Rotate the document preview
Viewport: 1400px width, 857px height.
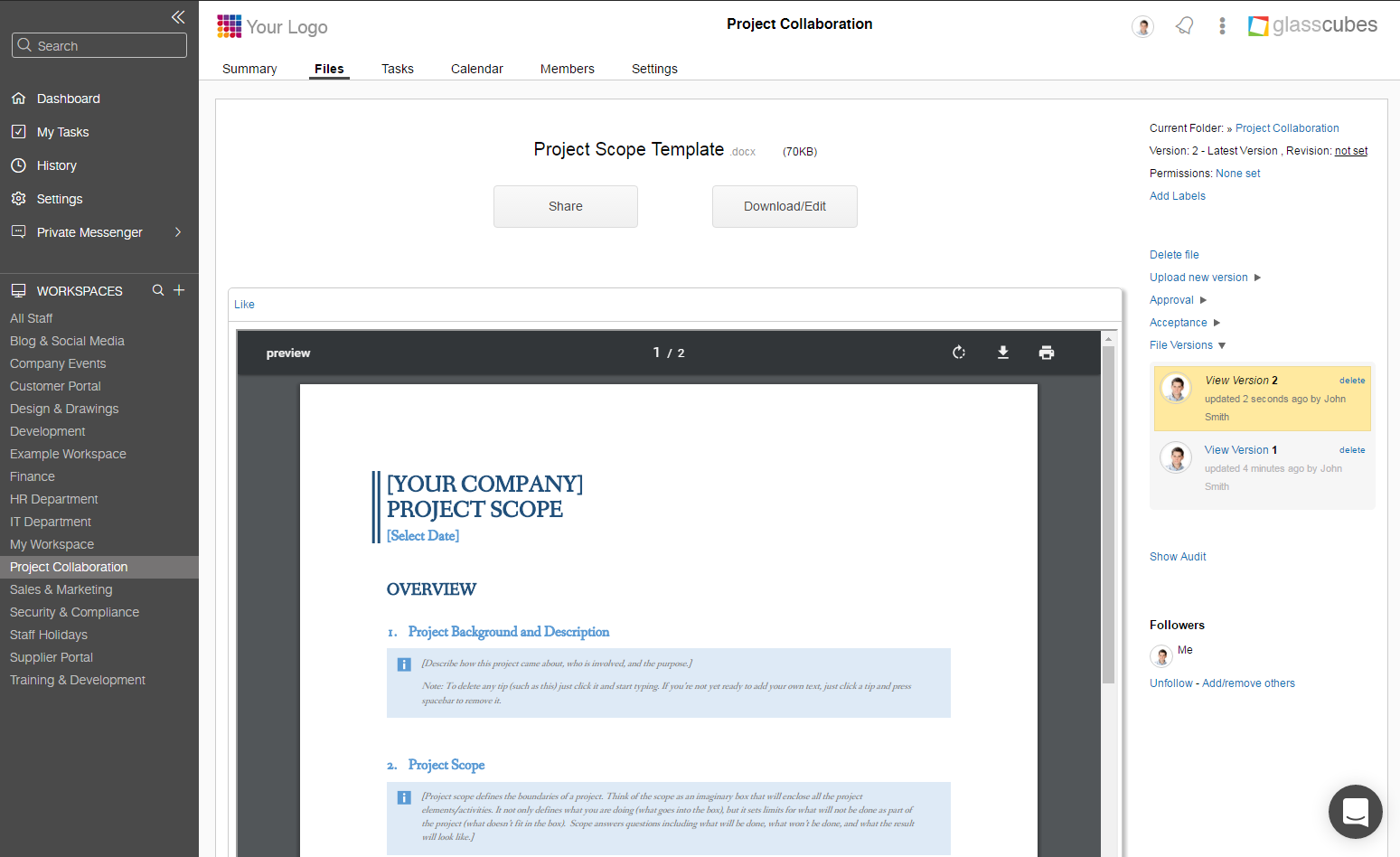[959, 353]
